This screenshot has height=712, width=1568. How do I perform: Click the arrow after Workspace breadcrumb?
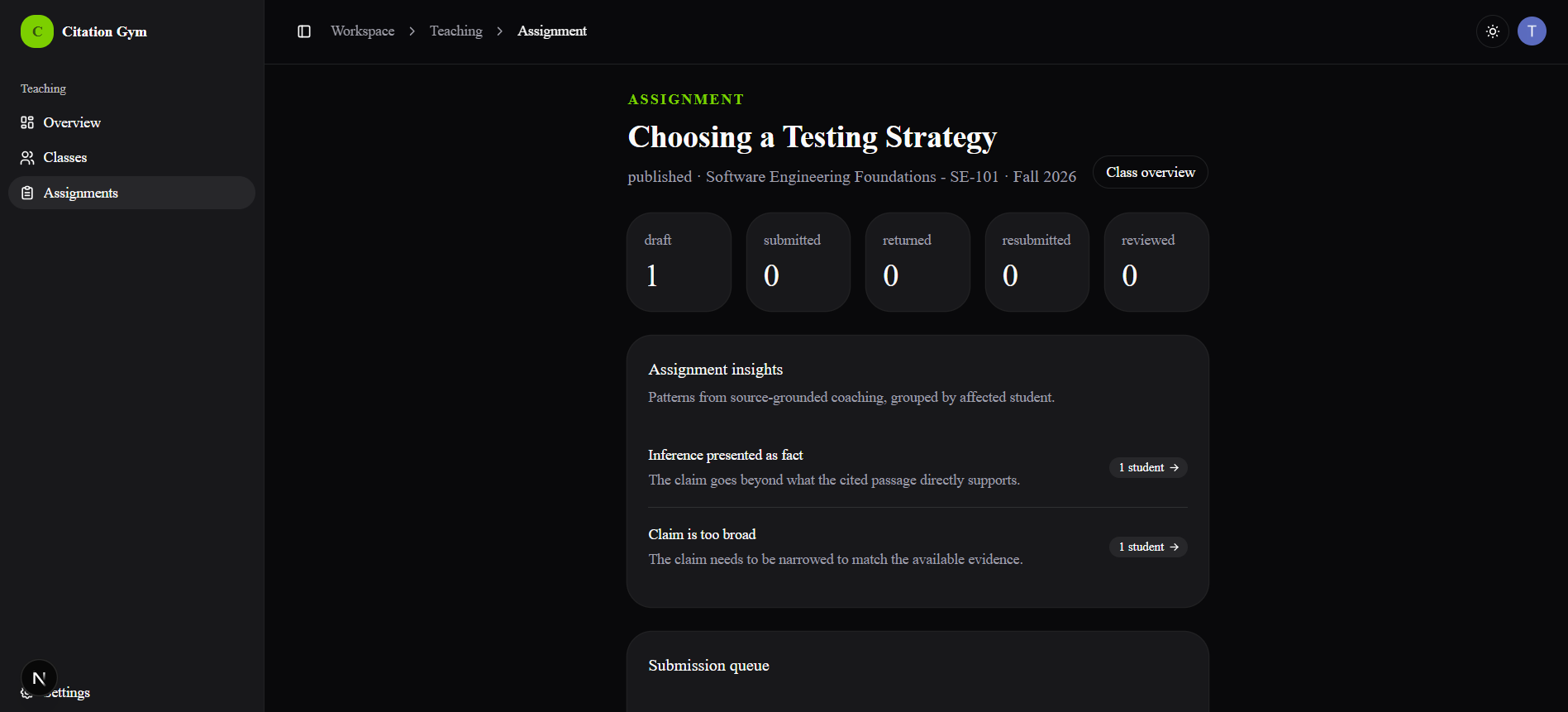tap(412, 31)
